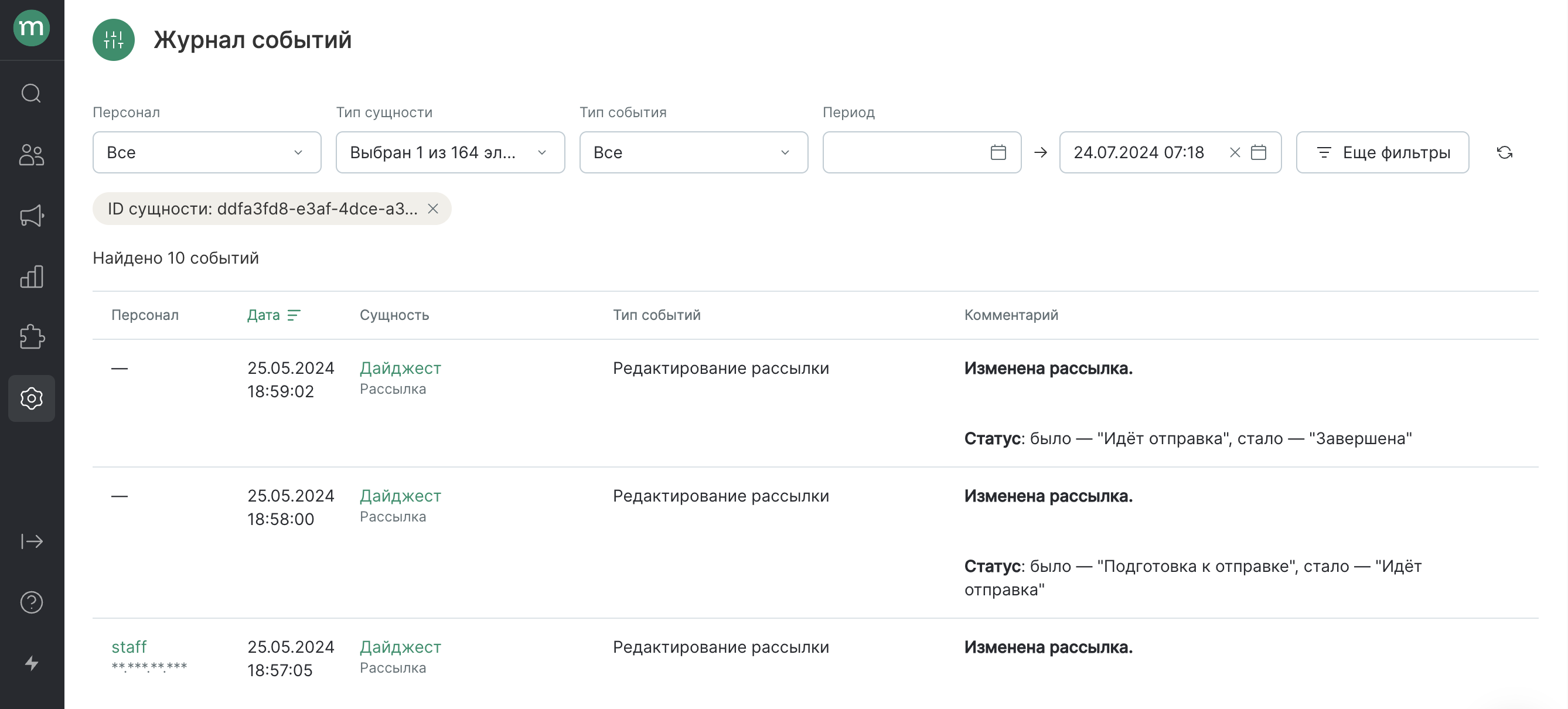Open the search icon in sidebar
This screenshot has width=1568, height=709.
[x=31, y=94]
